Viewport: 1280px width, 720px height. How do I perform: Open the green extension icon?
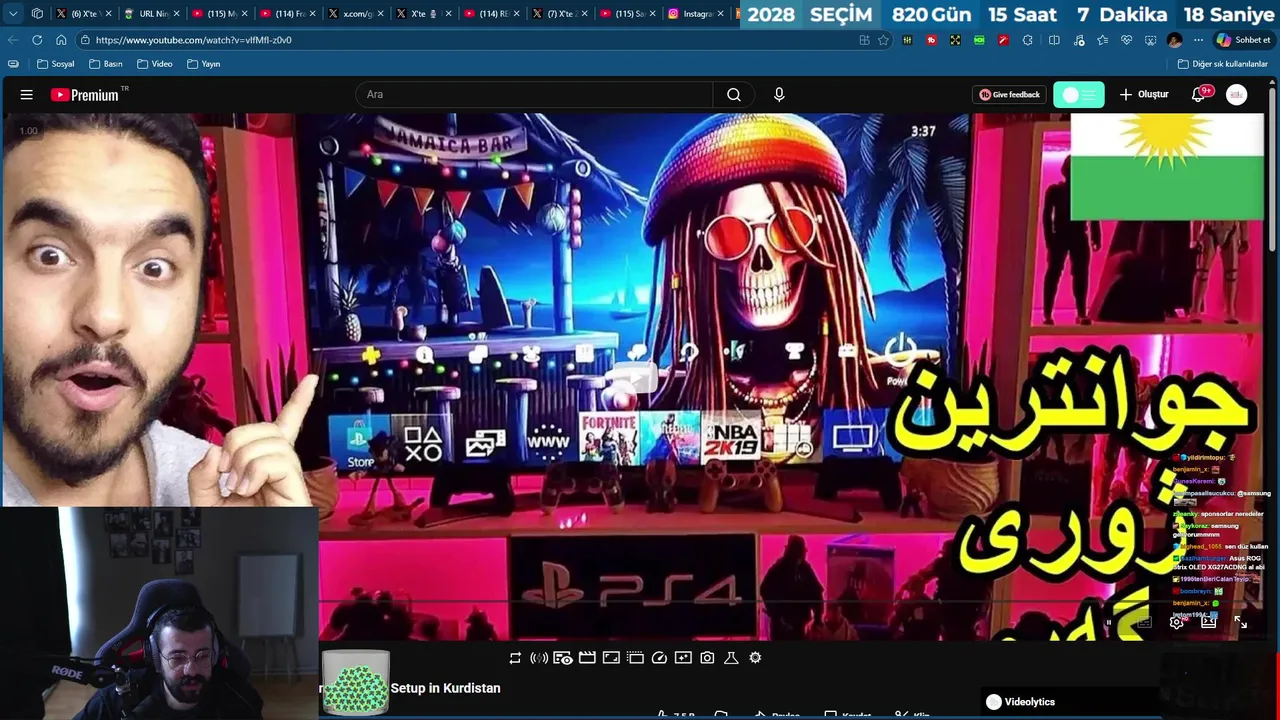979,40
